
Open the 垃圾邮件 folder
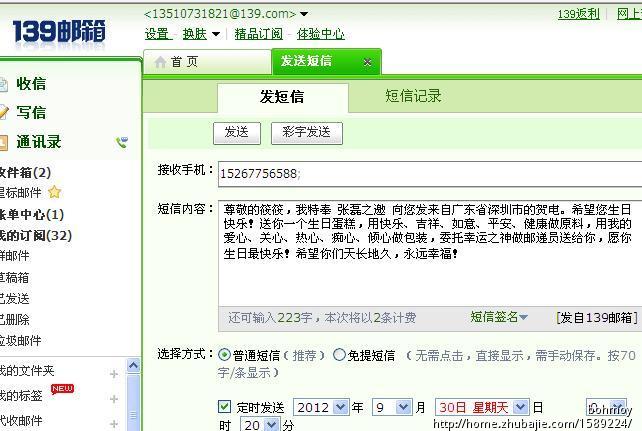click(x=20, y=341)
